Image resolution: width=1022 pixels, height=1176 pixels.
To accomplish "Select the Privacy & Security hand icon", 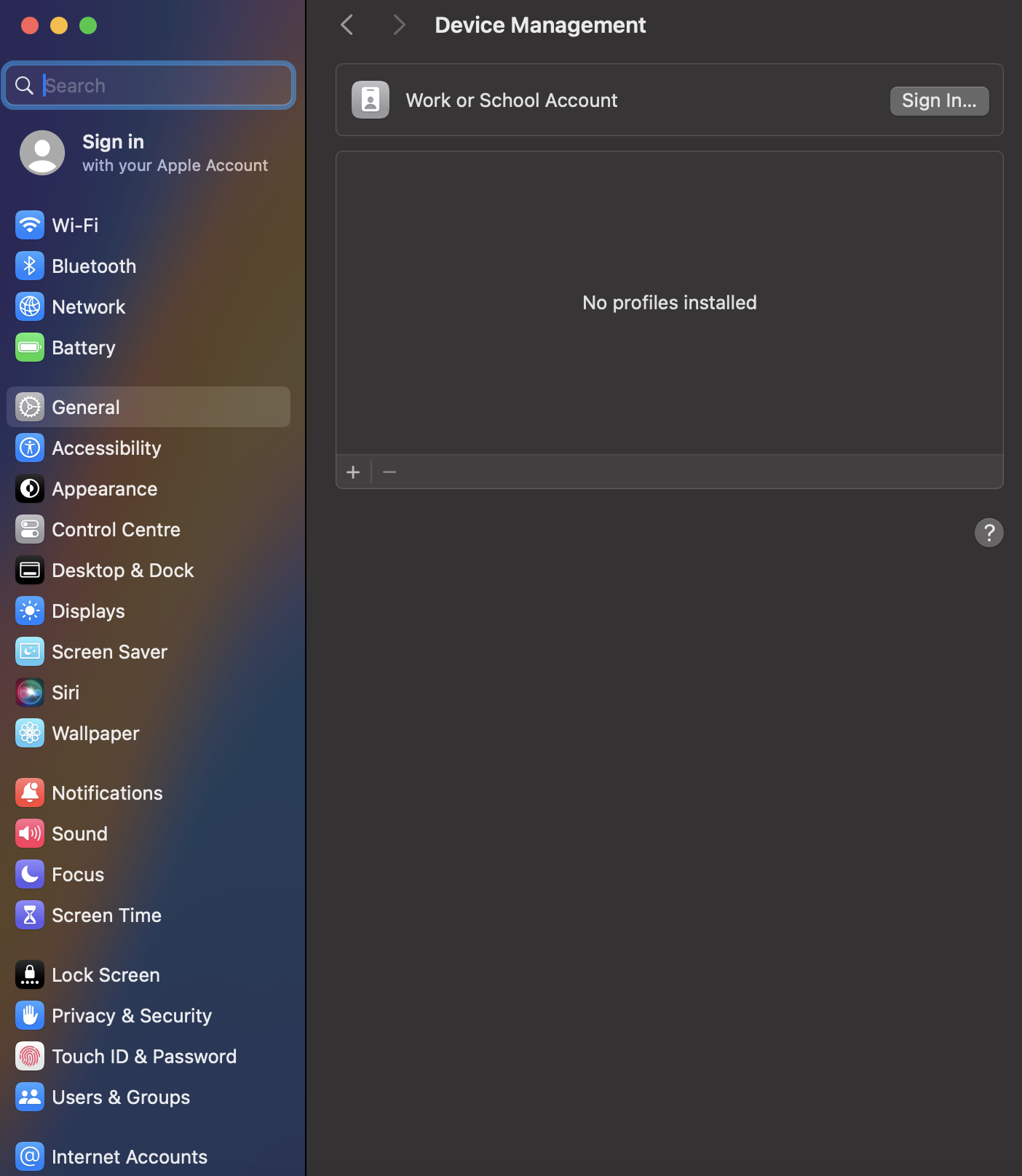I will point(30,1016).
